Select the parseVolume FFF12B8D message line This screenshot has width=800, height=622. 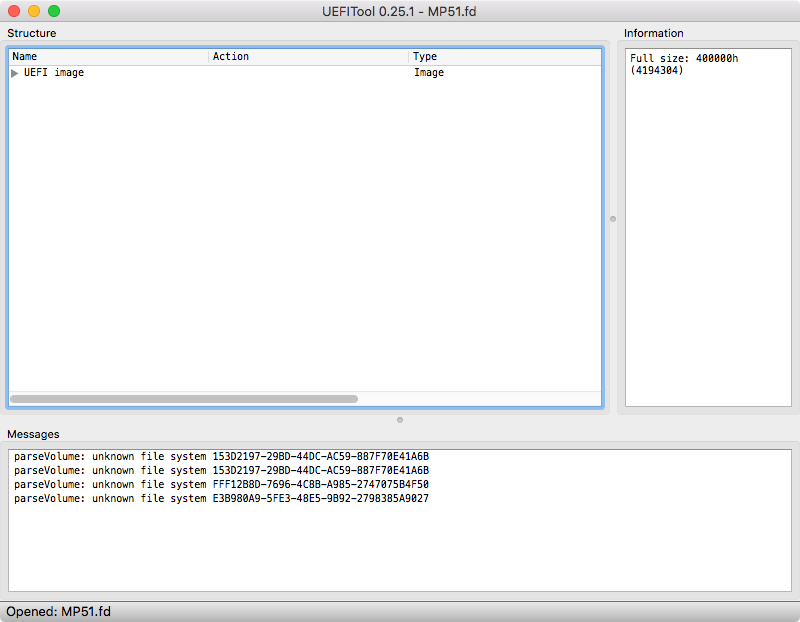[x=221, y=484]
